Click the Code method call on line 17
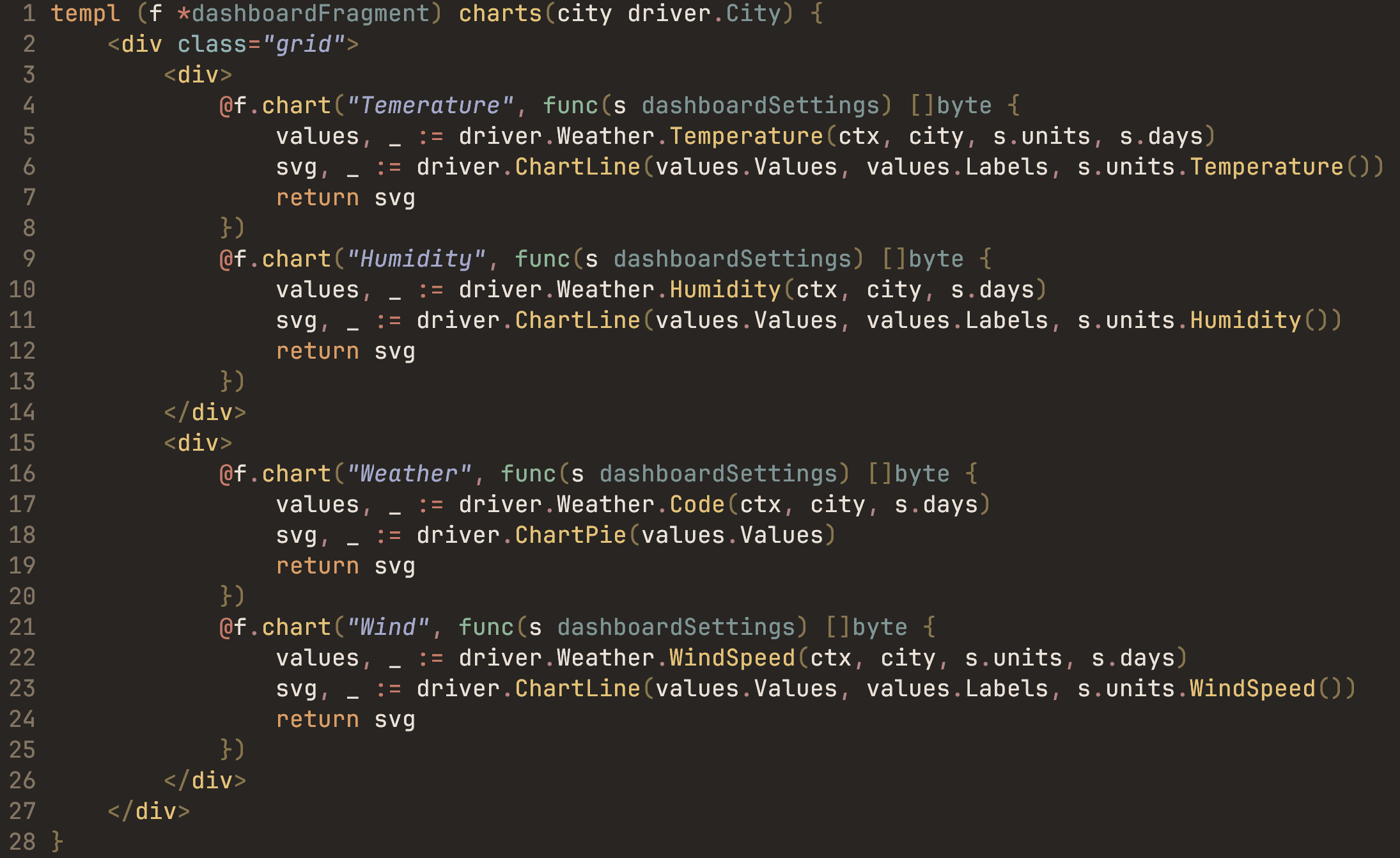This screenshot has height=858, width=1400. point(697,504)
